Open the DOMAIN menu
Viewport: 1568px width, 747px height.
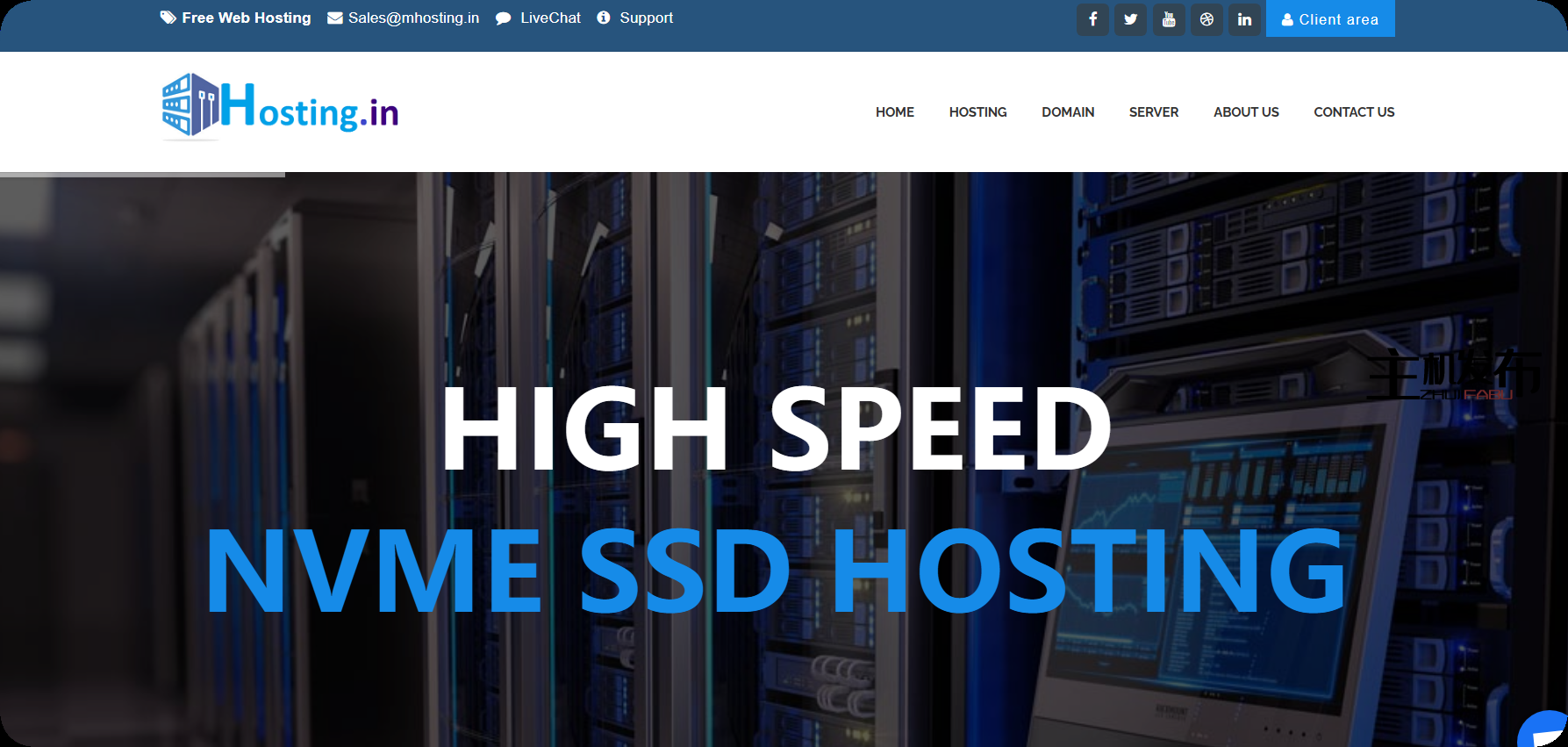point(1067,112)
